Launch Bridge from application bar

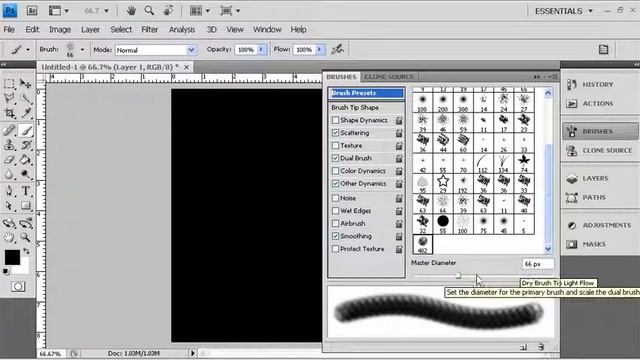point(32,11)
